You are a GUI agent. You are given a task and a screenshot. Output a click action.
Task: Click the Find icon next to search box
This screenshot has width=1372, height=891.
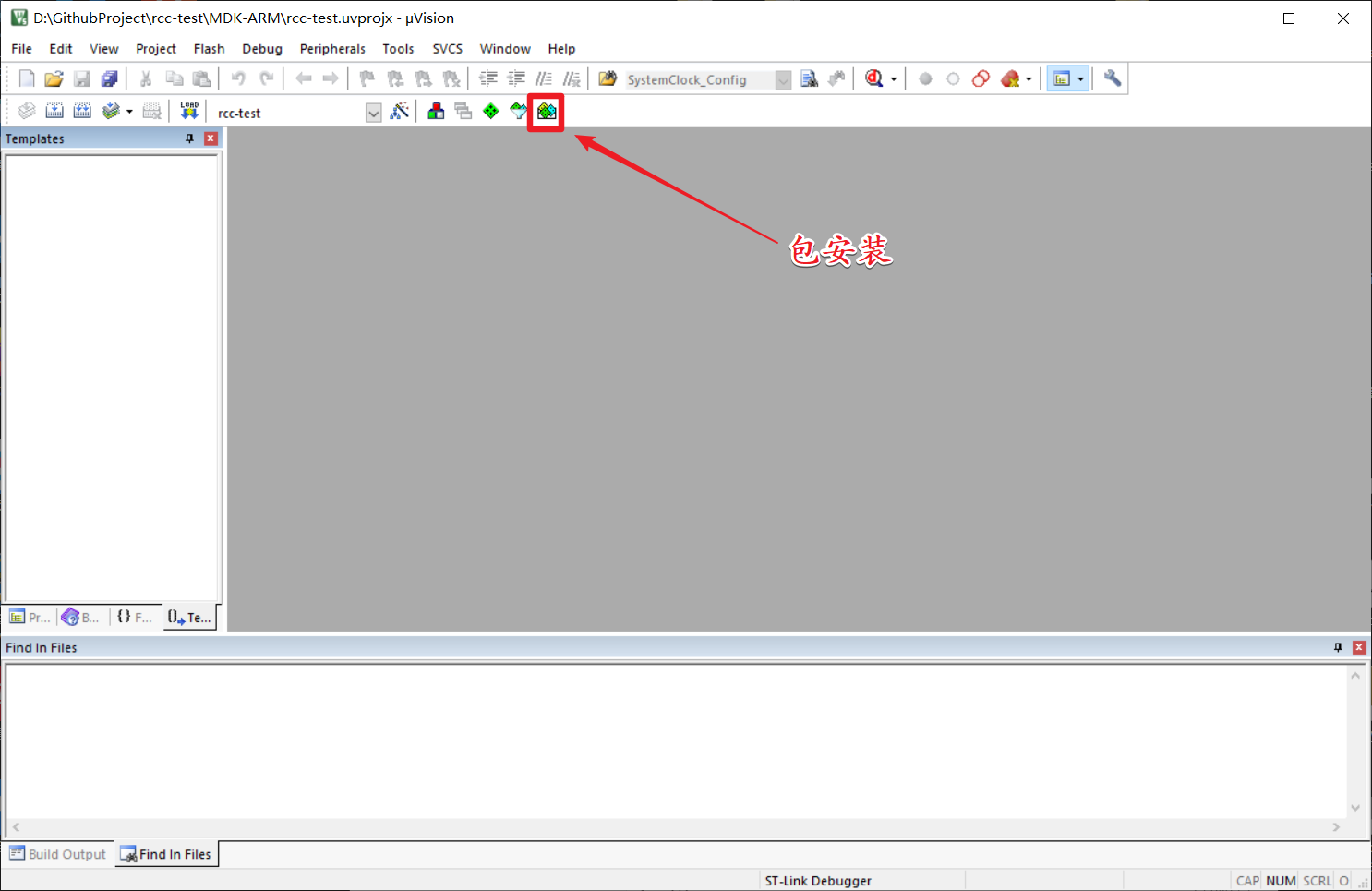pyautogui.click(x=810, y=79)
